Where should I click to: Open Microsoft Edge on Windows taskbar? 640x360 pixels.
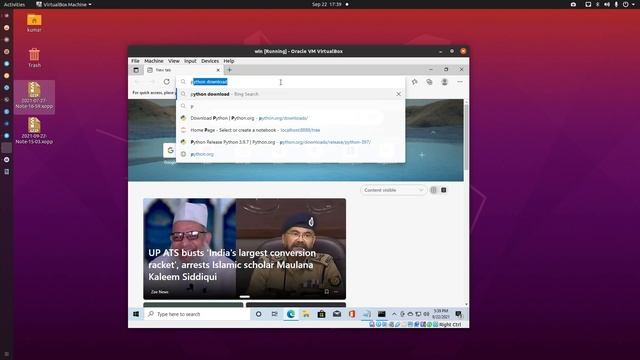click(291, 314)
